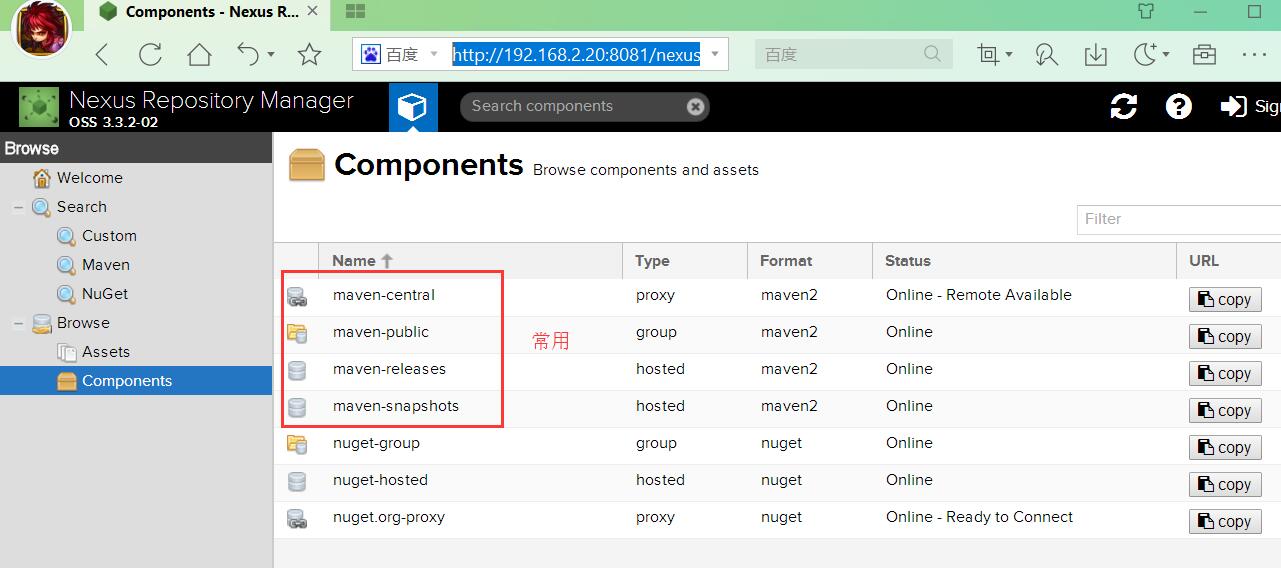
Task: Copy the maven-public URL
Action: pos(1225,336)
